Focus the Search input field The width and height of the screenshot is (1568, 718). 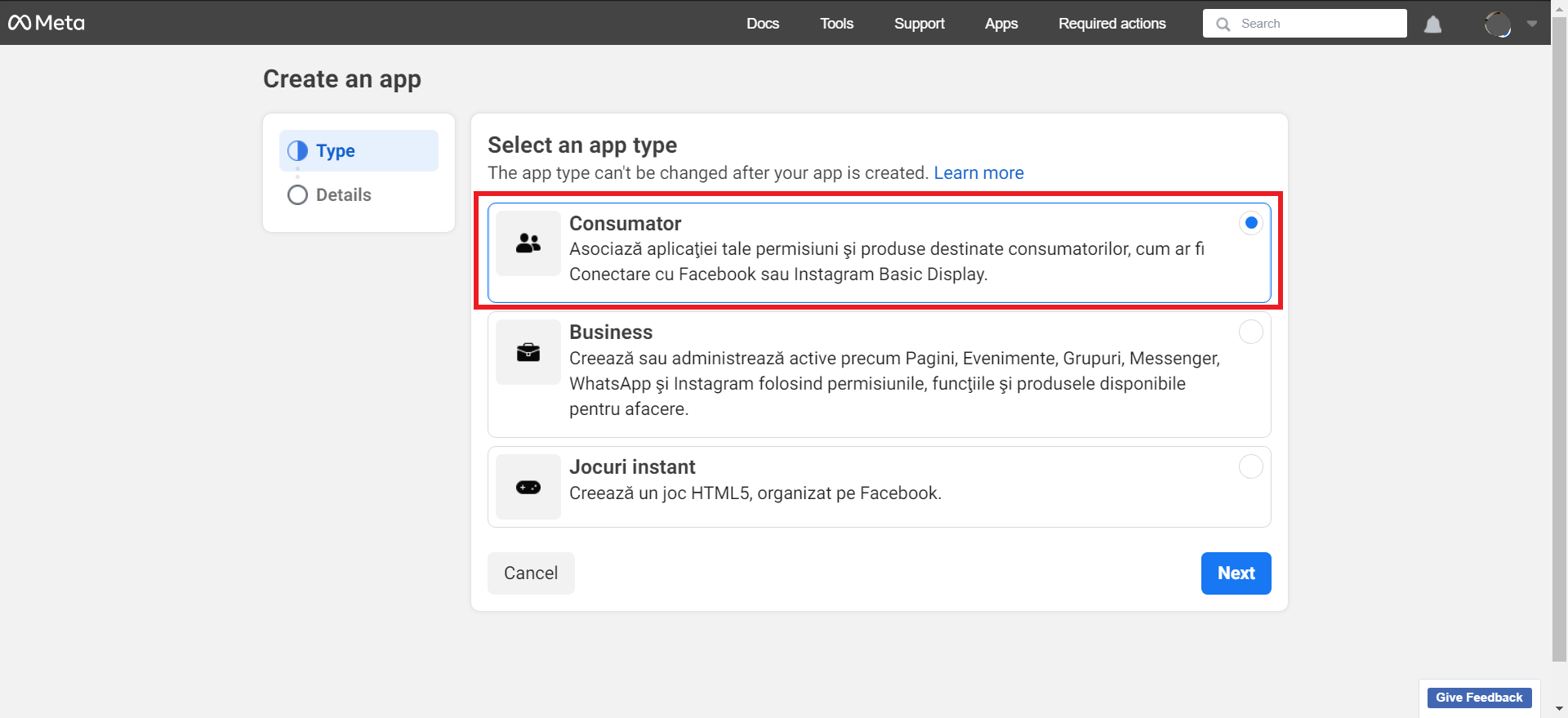(x=1305, y=24)
